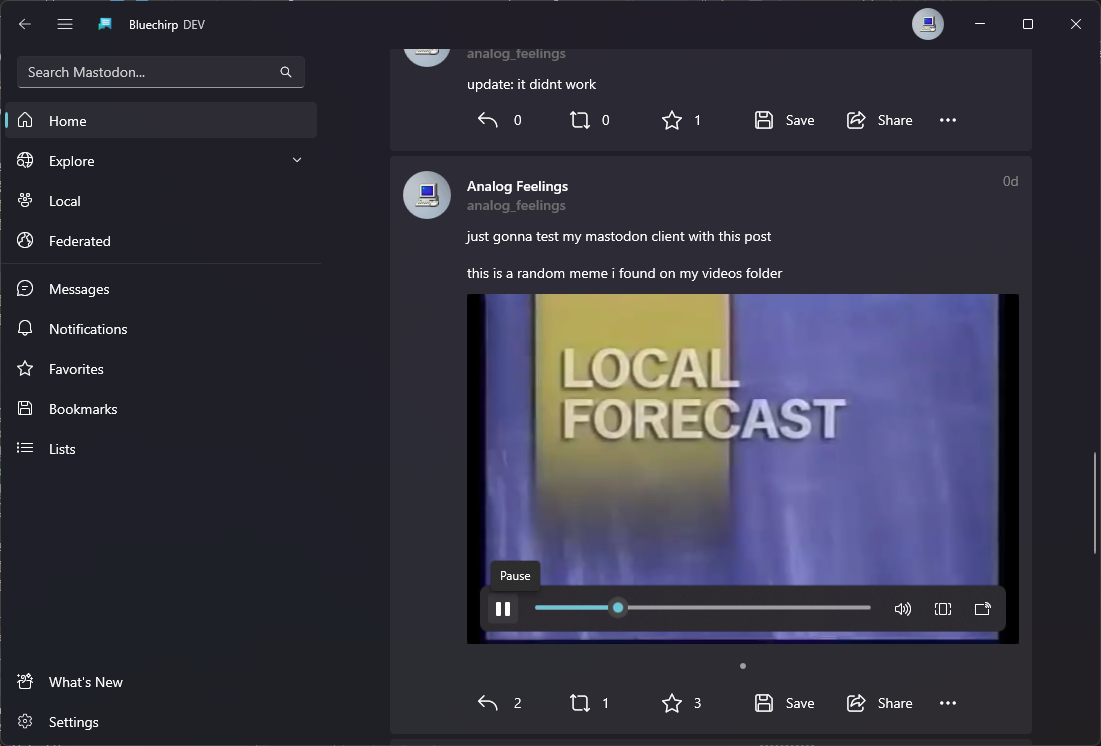
Task: Open Lists
Action: pyautogui.click(x=161, y=449)
